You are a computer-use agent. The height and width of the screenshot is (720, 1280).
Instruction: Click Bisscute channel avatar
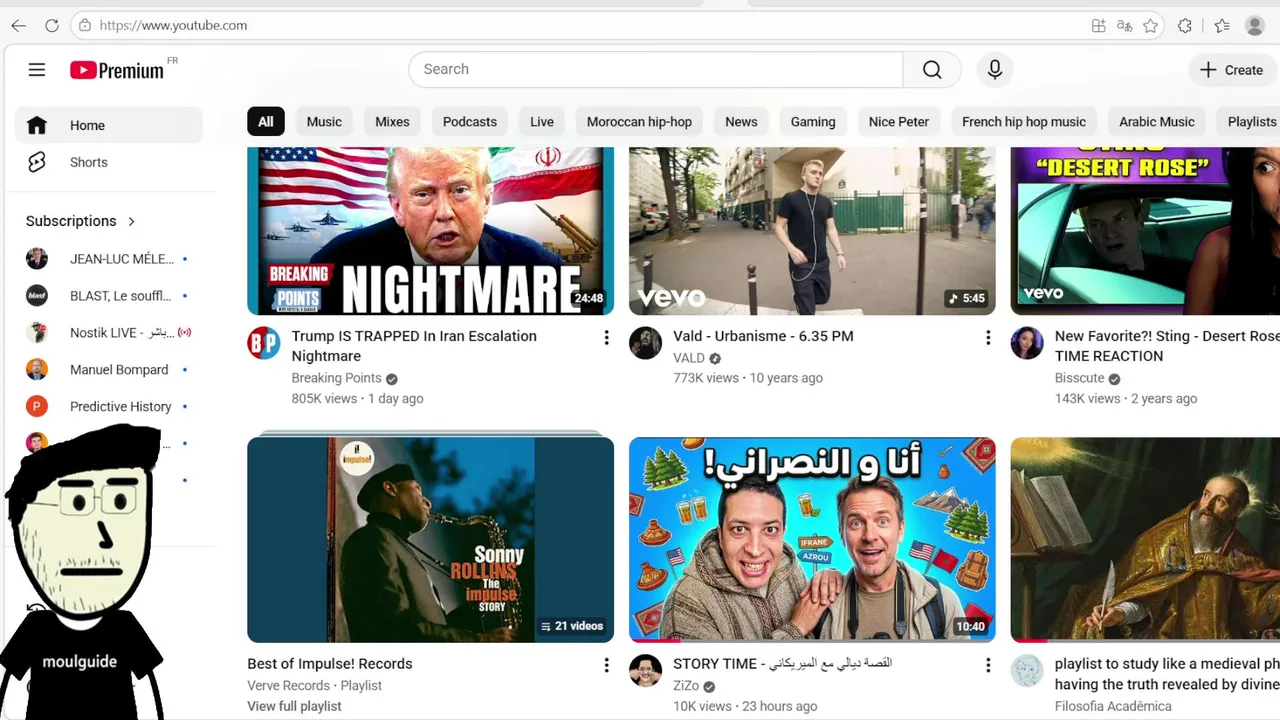(x=1027, y=343)
